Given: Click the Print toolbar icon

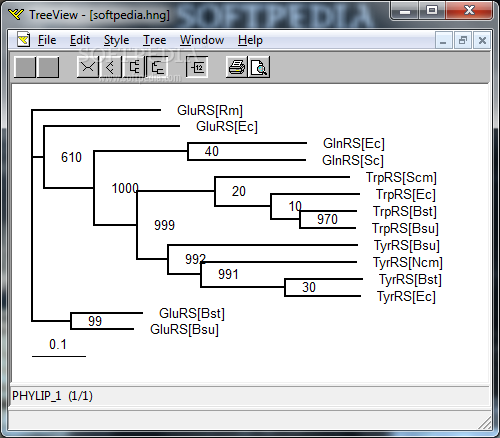Looking at the screenshot, I should point(237,67).
